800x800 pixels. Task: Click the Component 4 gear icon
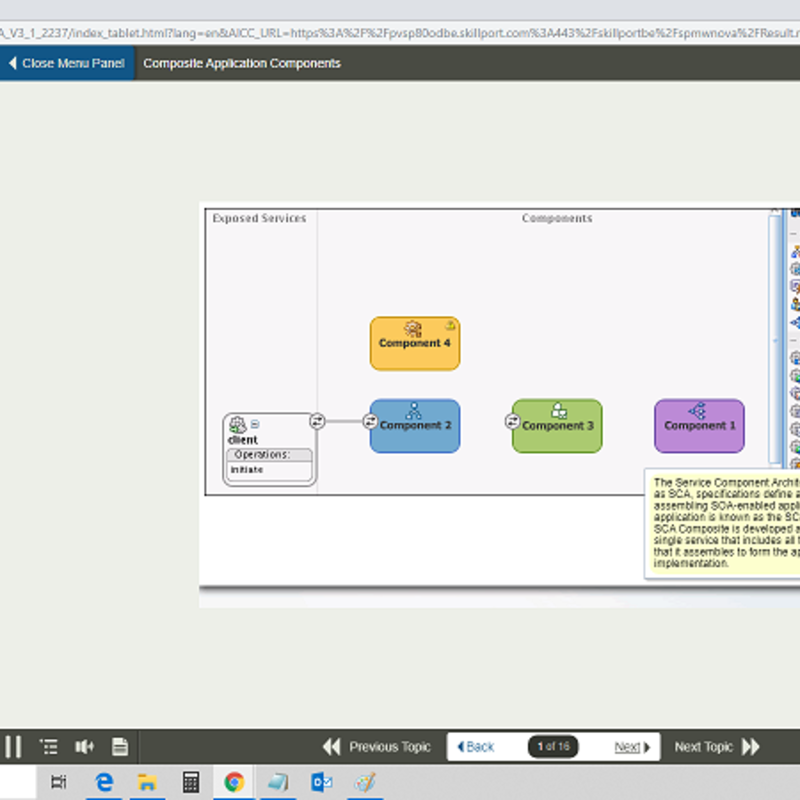click(413, 329)
